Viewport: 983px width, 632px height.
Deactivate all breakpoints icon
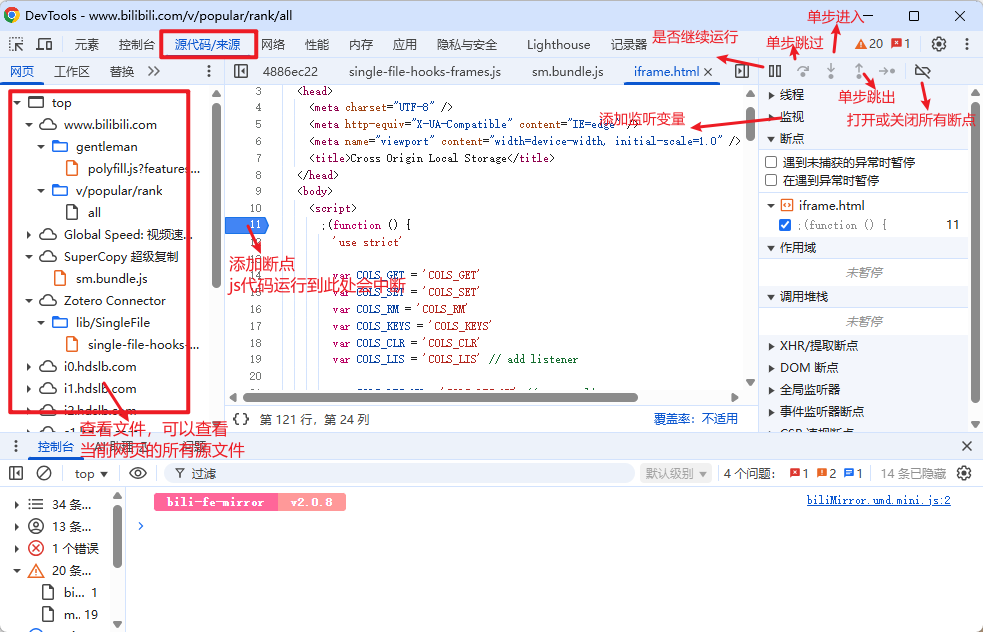pyautogui.click(x=922, y=71)
